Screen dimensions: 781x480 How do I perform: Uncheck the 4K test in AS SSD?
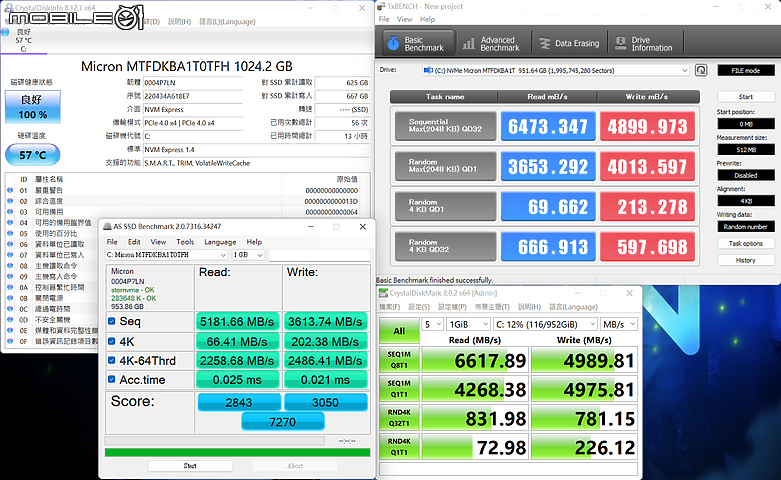click(x=112, y=341)
